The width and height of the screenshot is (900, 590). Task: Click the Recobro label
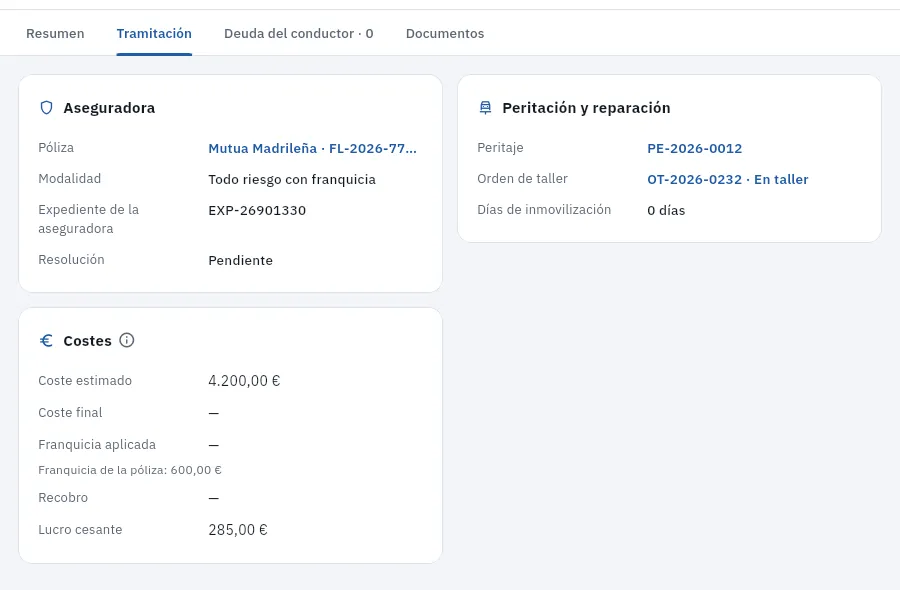63,498
